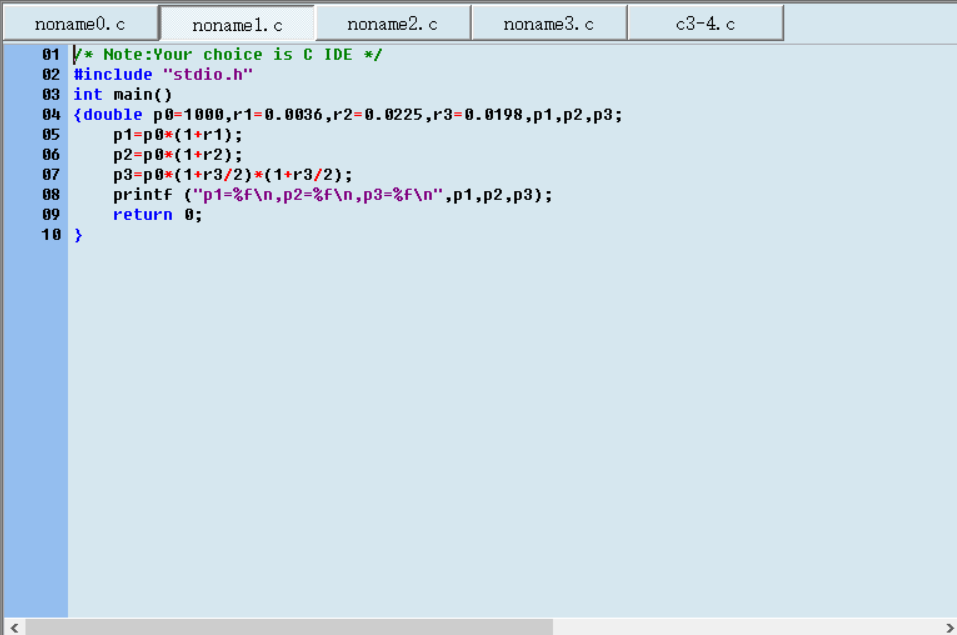The height and width of the screenshot is (635, 957).
Task: Go to the noname3.c tab
Action: 549,24
